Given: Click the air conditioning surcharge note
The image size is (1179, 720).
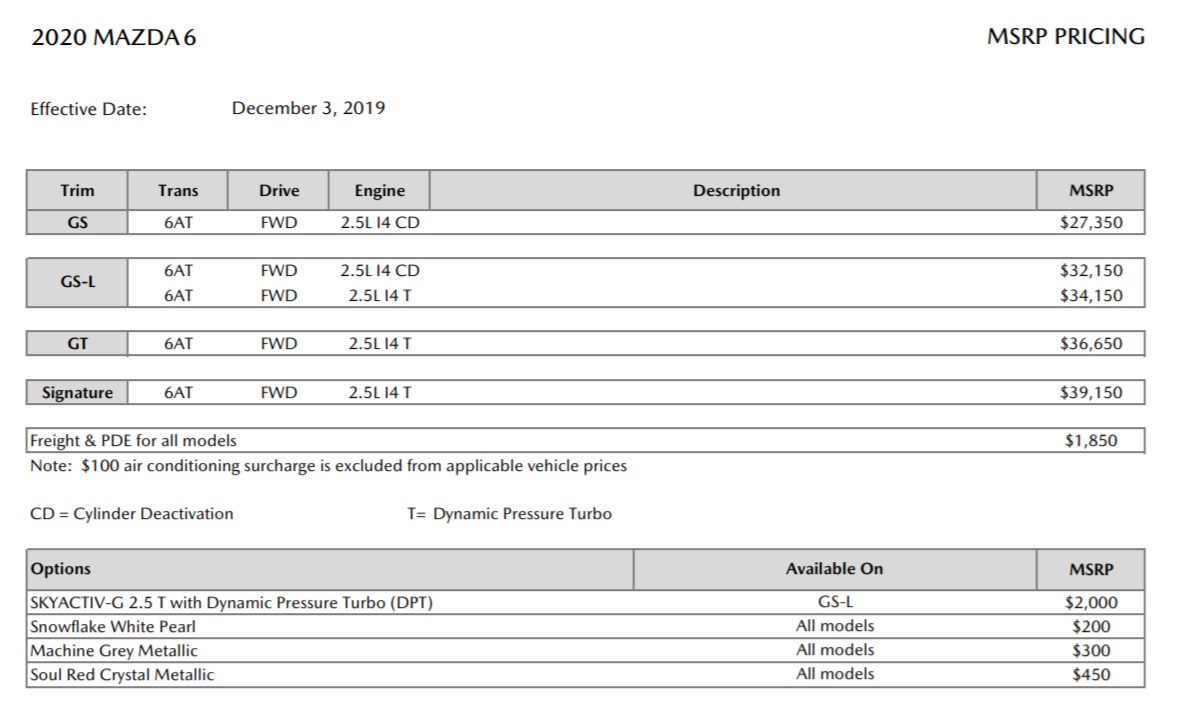Looking at the screenshot, I should coord(329,466).
